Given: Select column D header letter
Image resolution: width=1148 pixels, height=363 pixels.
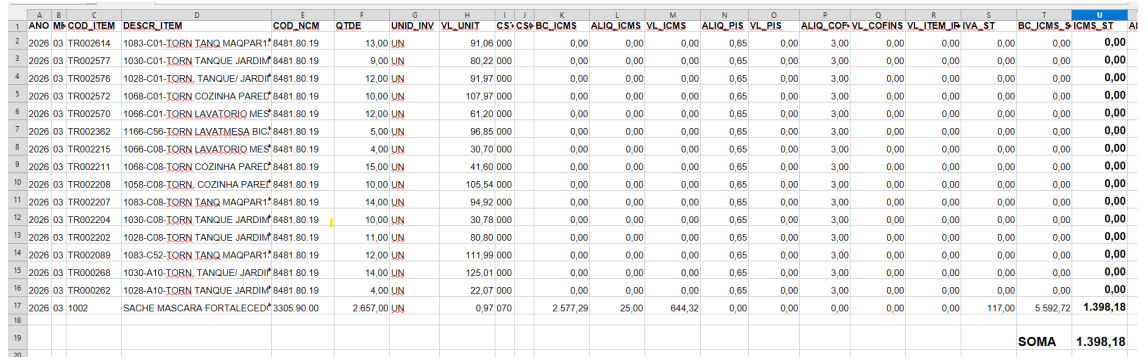Looking at the screenshot, I should click(x=196, y=15).
